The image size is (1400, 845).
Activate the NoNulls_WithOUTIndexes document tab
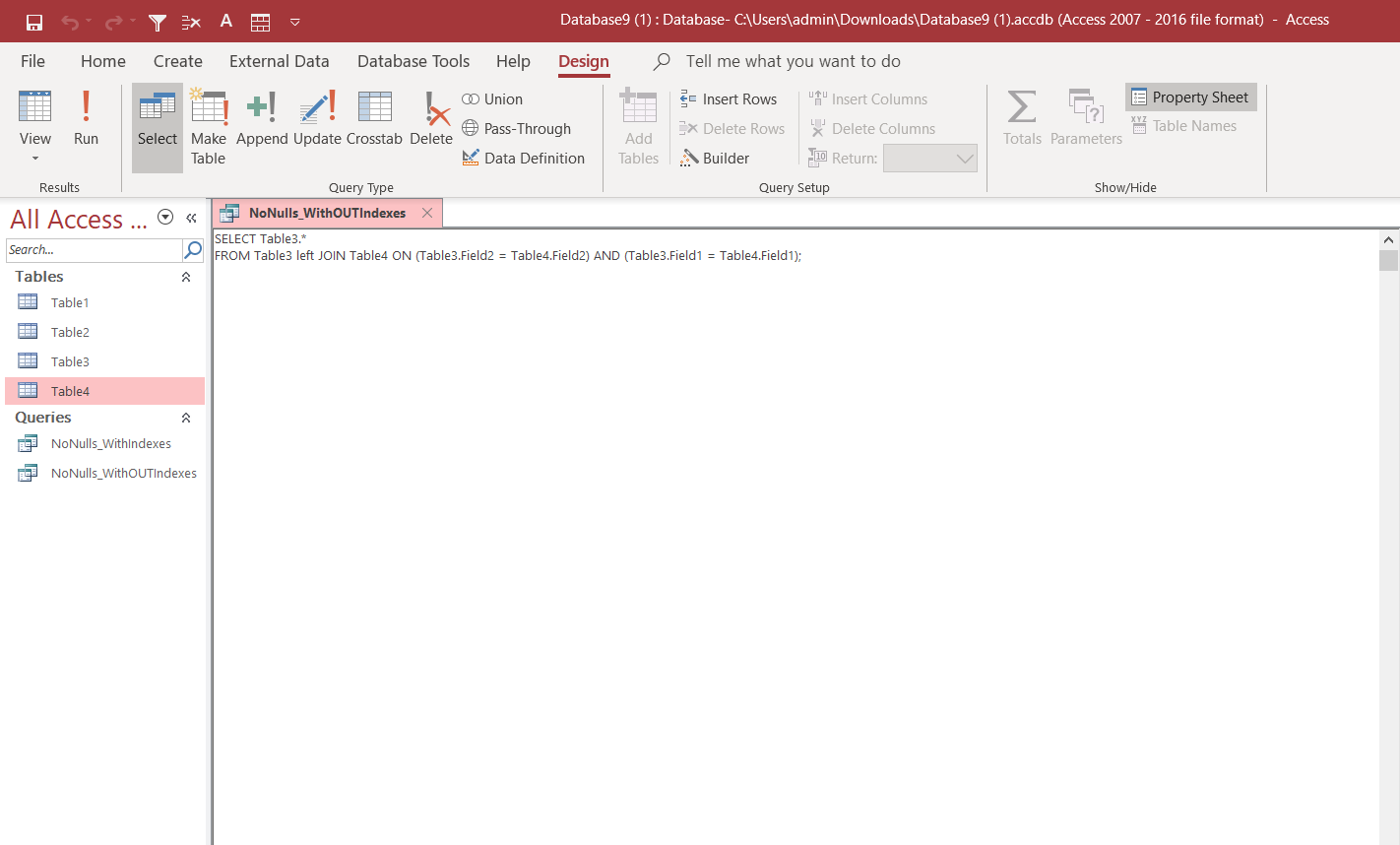327,213
